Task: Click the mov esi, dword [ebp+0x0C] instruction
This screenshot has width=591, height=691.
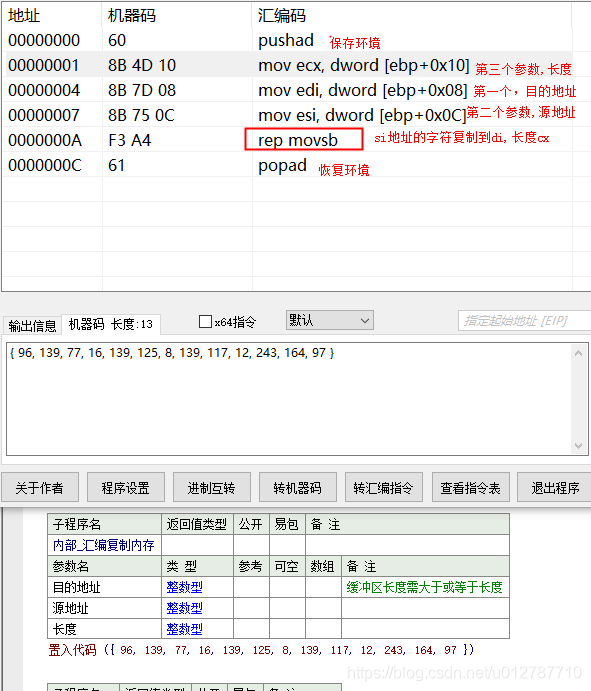Action: coord(362,116)
